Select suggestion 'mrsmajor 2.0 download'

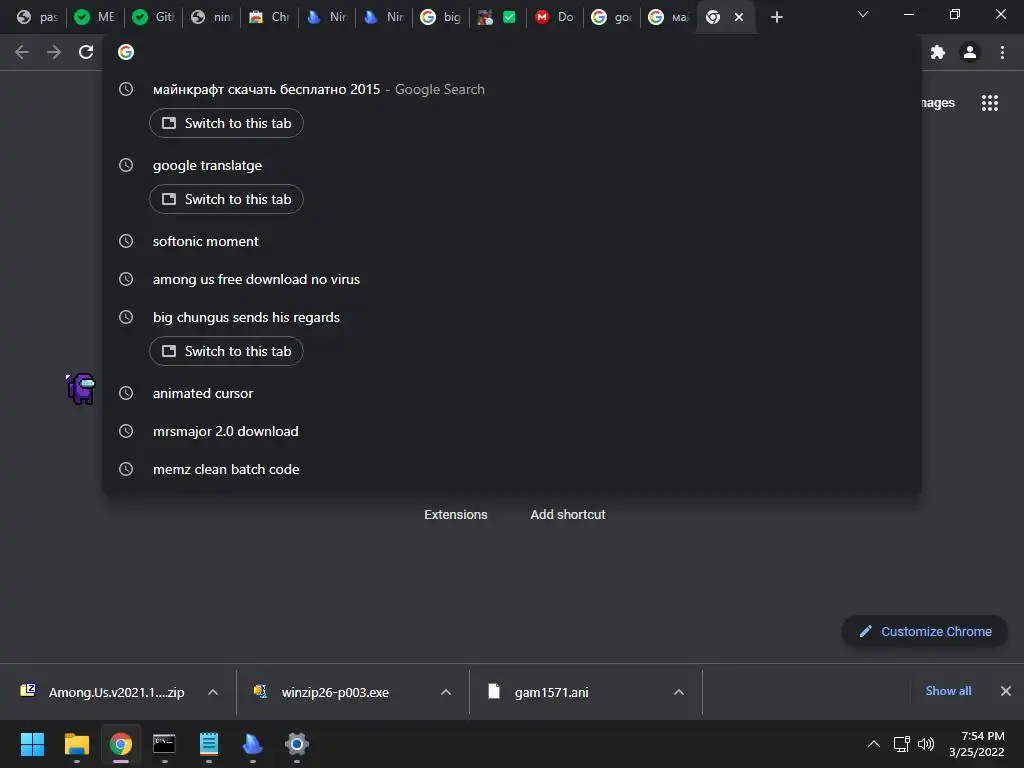[x=512, y=431]
